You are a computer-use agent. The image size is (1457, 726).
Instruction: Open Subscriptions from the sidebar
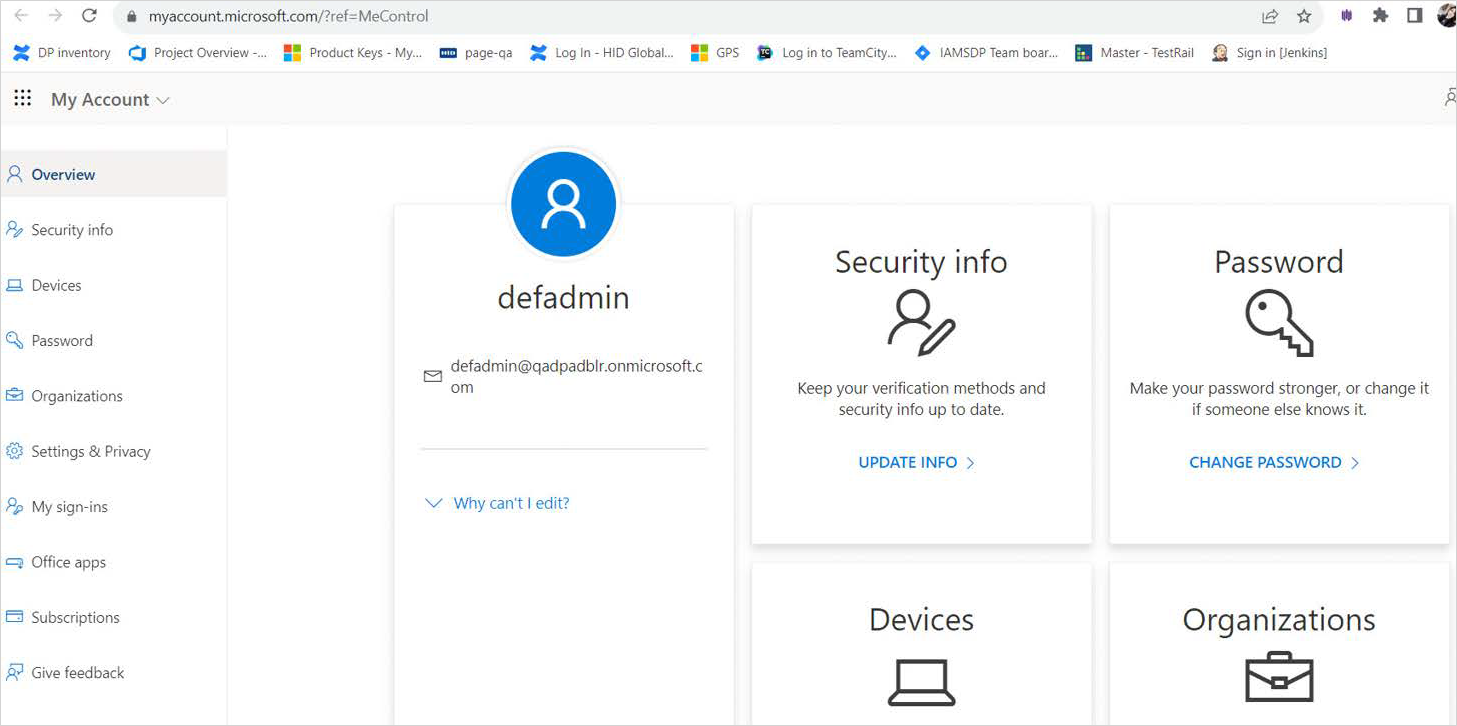(x=75, y=618)
